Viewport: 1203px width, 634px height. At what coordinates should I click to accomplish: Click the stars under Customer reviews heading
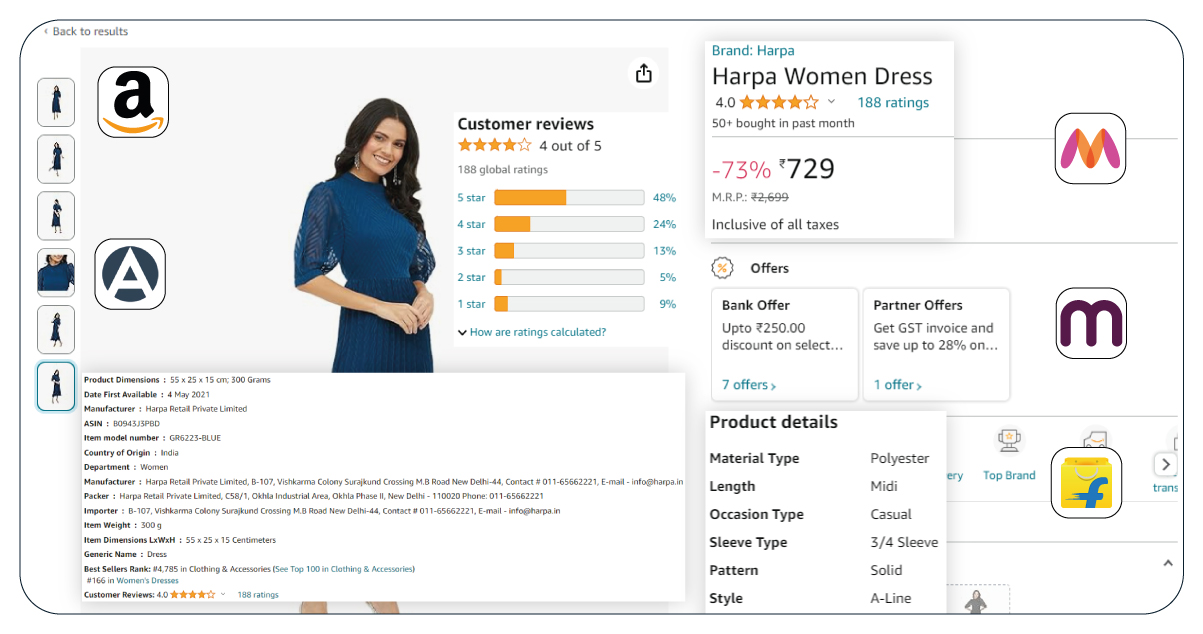tap(495, 145)
